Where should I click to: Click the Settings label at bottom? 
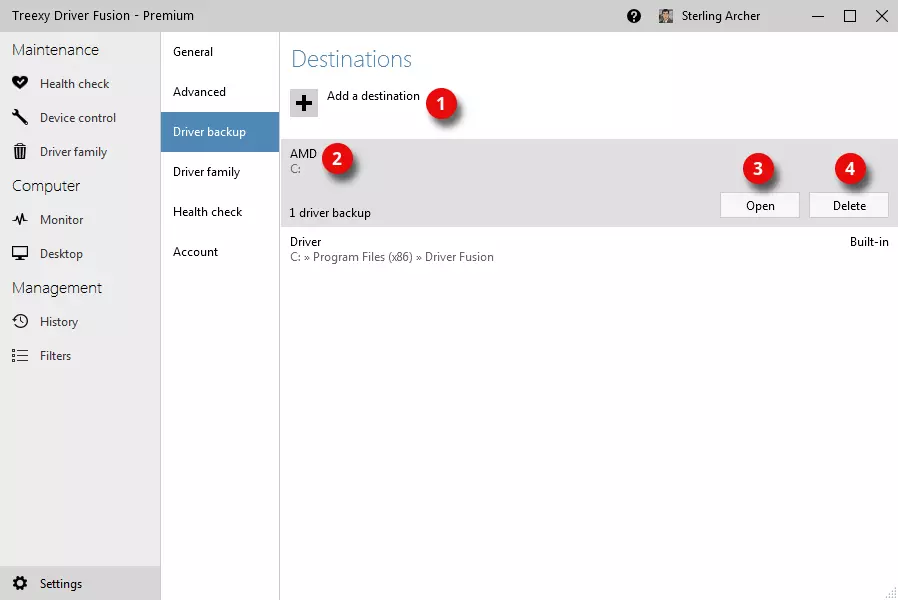click(x=61, y=583)
